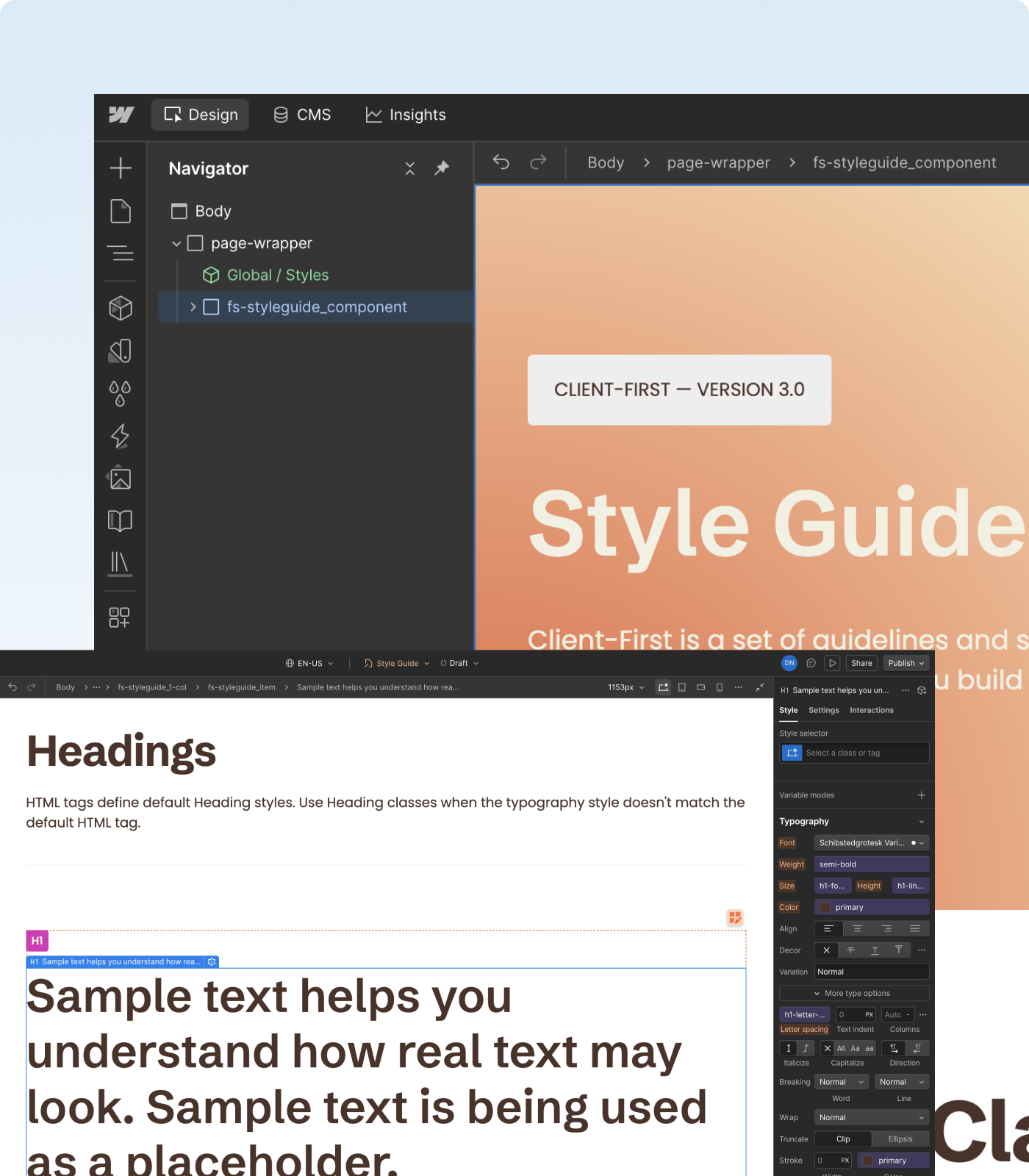Screen dimensions: 1029x1176
Task: Collapse the page-wrapper tree item
Action: point(176,243)
